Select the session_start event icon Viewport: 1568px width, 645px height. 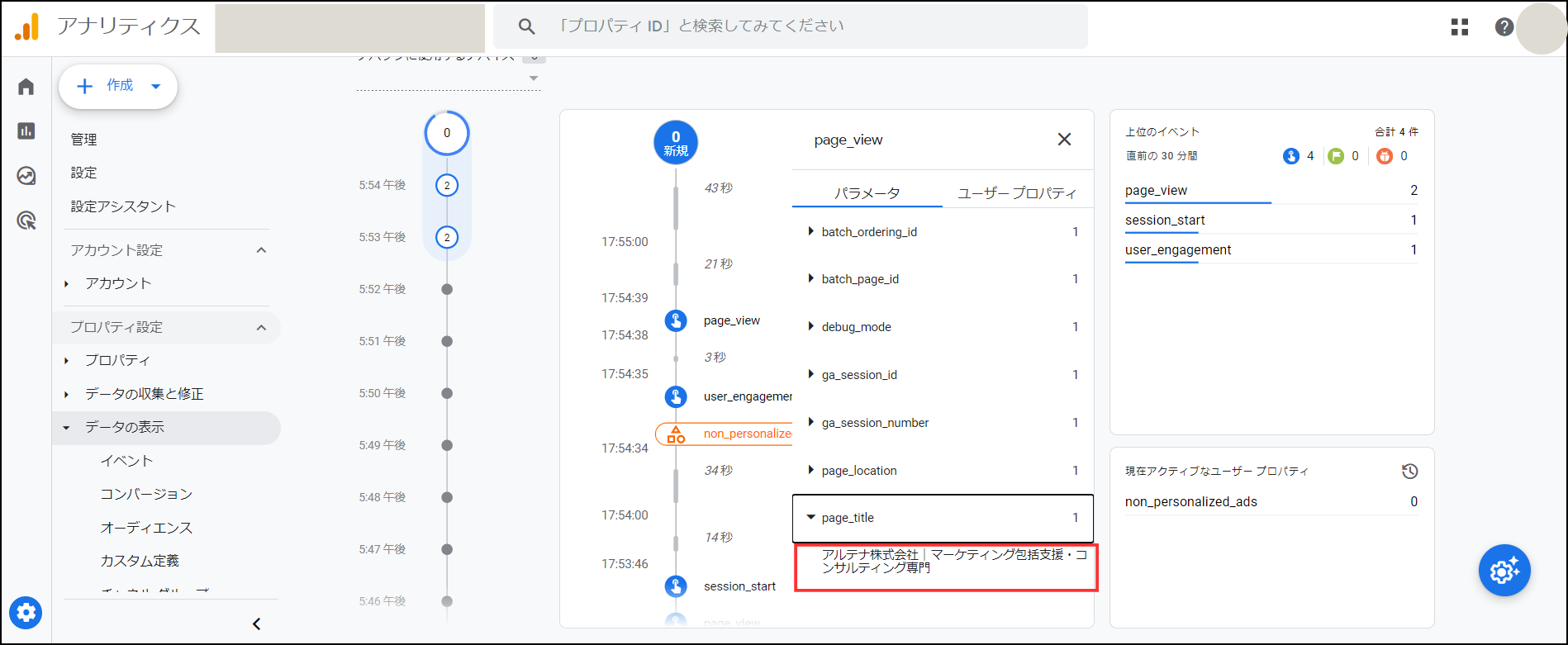pos(676,586)
